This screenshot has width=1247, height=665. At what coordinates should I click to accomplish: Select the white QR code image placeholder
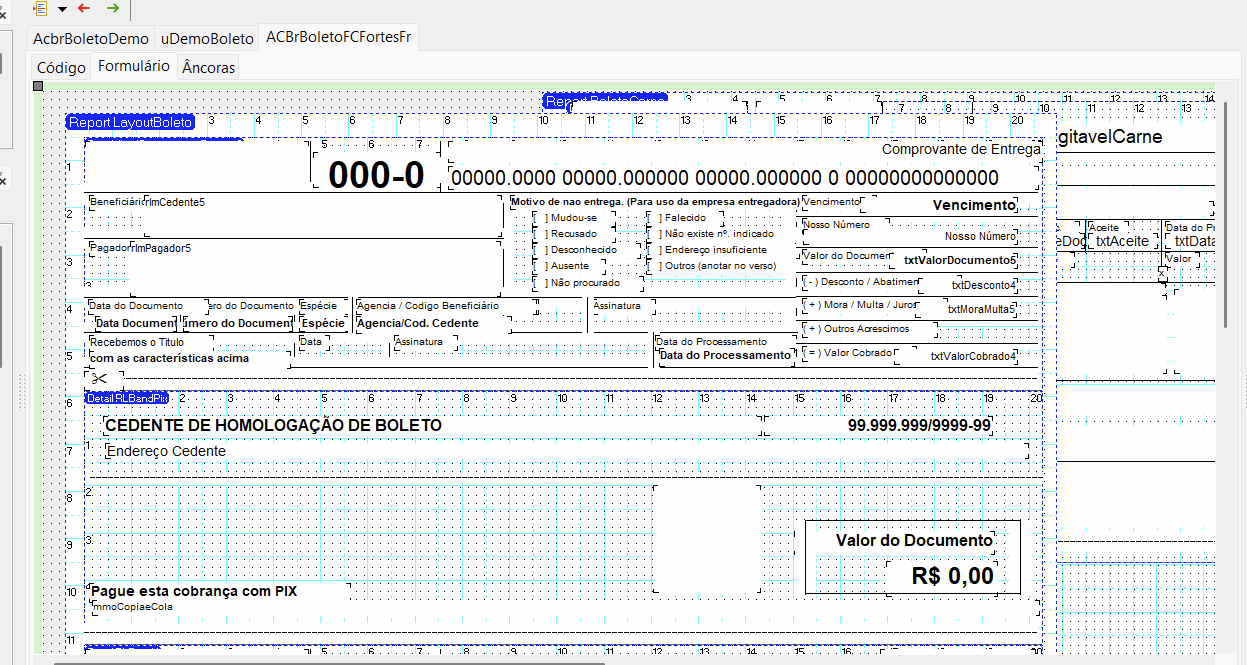(x=707, y=540)
